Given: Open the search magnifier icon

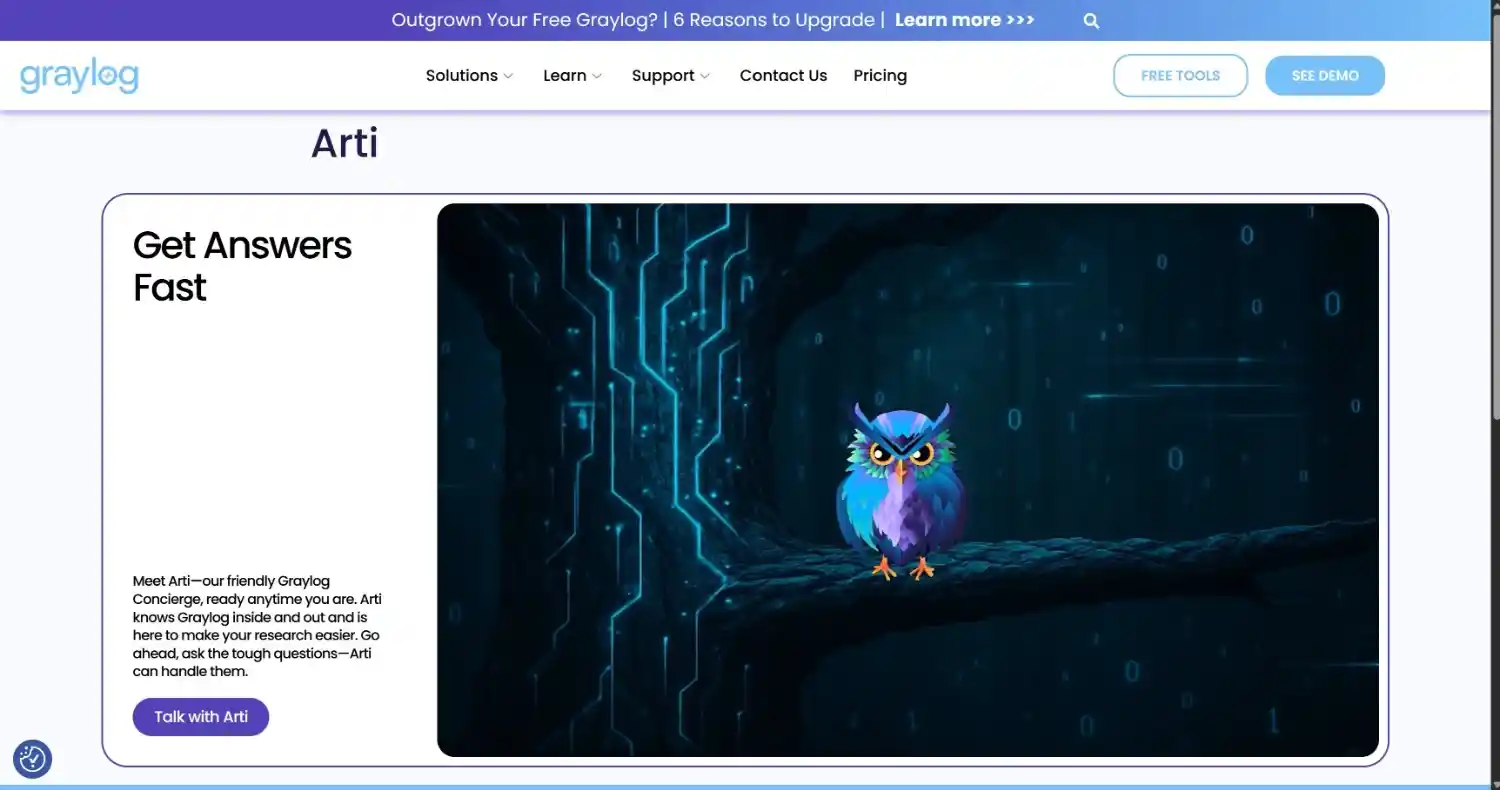Looking at the screenshot, I should click(x=1091, y=20).
